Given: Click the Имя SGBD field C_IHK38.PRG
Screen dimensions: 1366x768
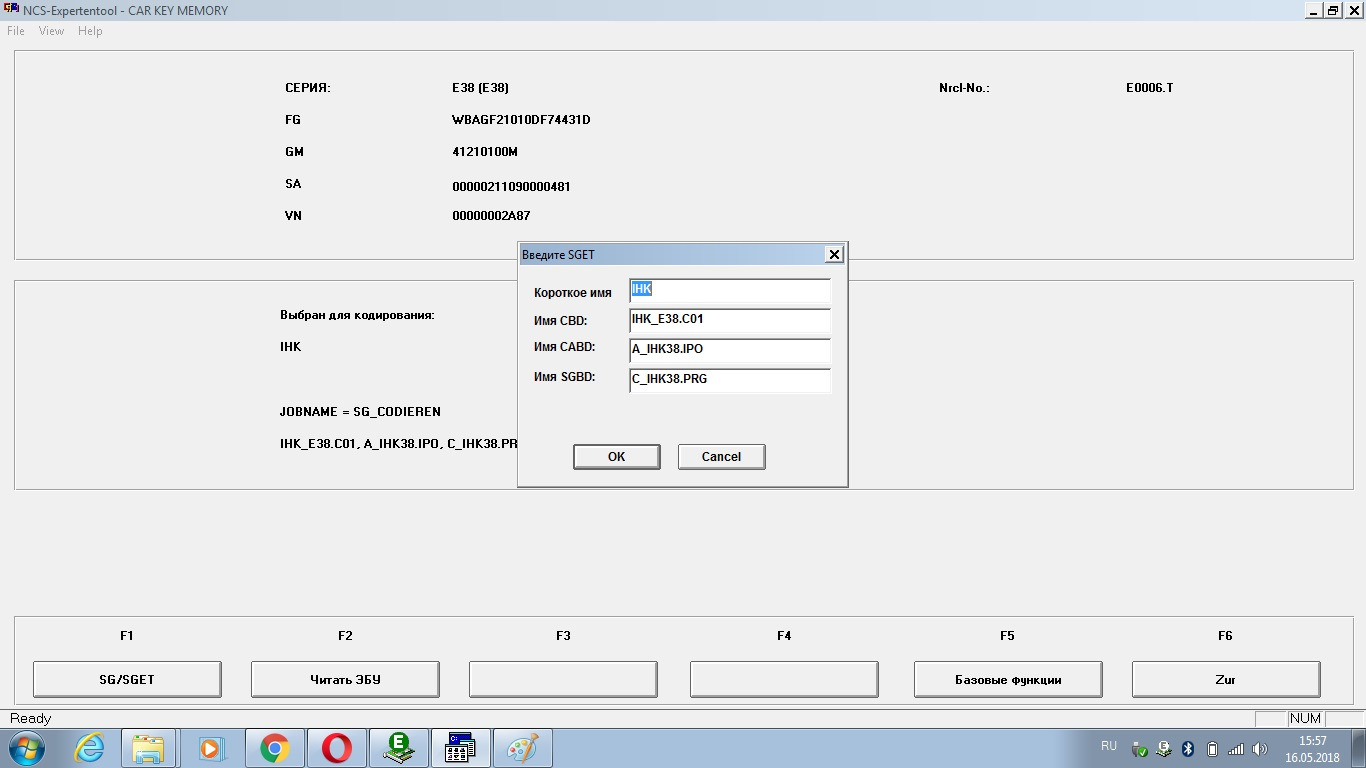Looking at the screenshot, I should click(x=730, y=380).
